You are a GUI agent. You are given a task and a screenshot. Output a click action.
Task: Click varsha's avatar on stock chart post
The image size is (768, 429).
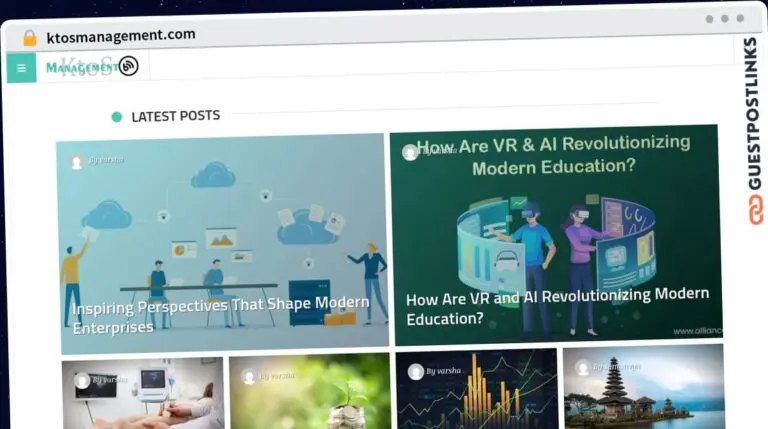416,372
